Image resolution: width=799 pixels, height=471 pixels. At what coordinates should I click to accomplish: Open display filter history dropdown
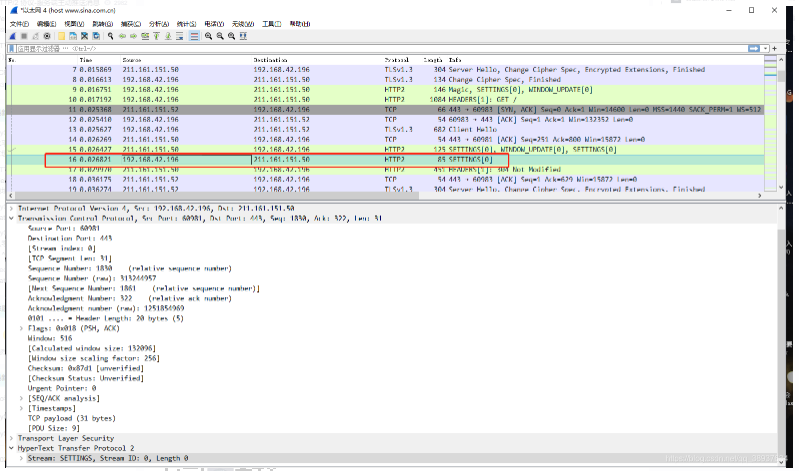[x=765, y=48]
